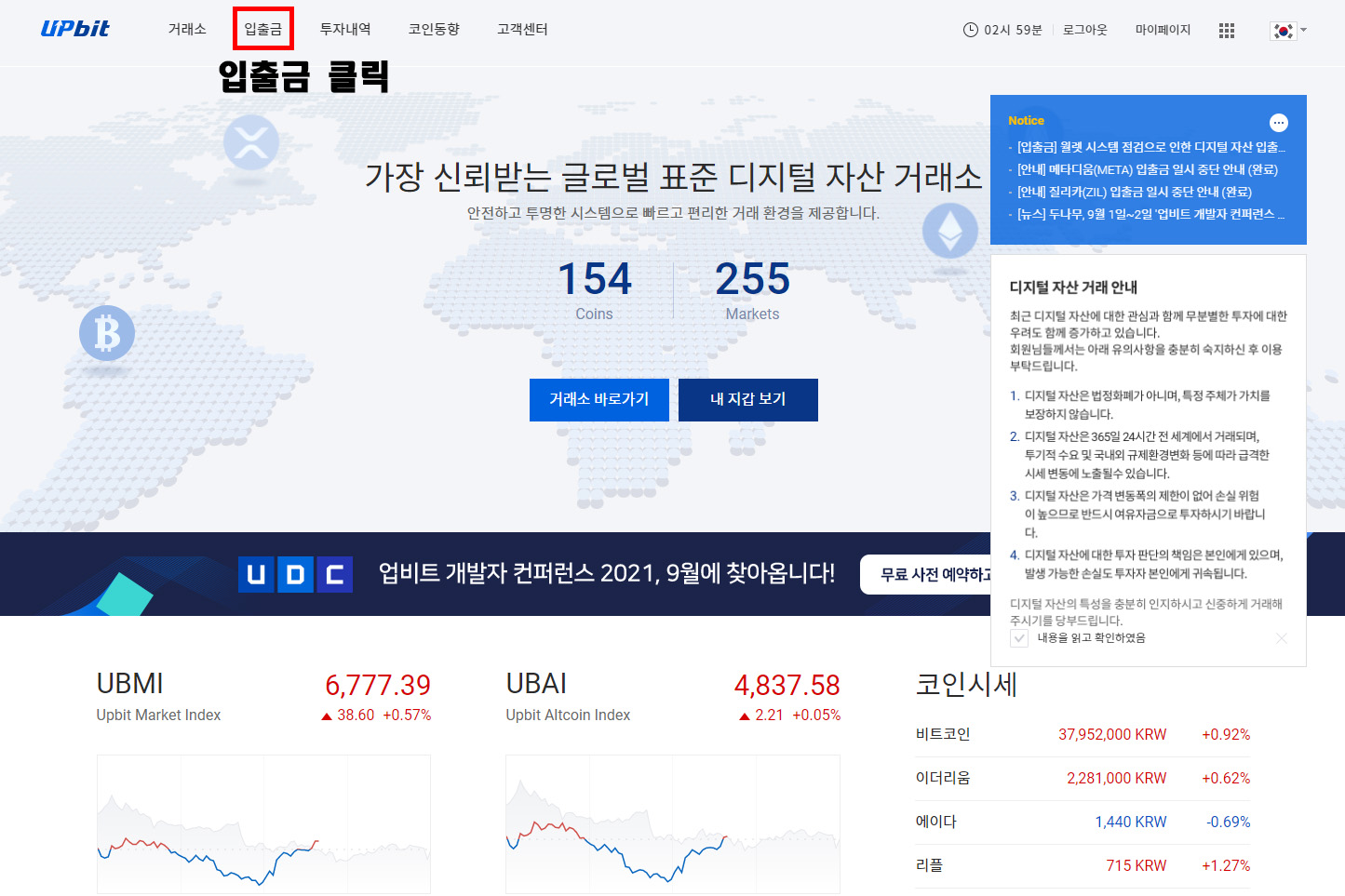
Task: Open the Korean flag language dropdown
Action: [x=1288, y=30]
